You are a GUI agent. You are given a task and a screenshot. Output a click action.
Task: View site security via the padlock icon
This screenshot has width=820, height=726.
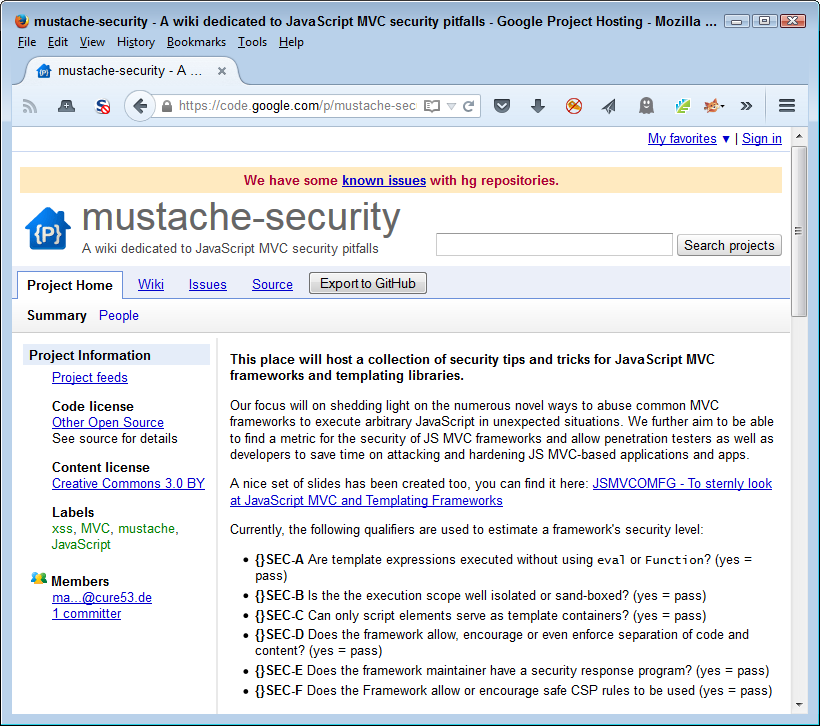coord(166,105)
